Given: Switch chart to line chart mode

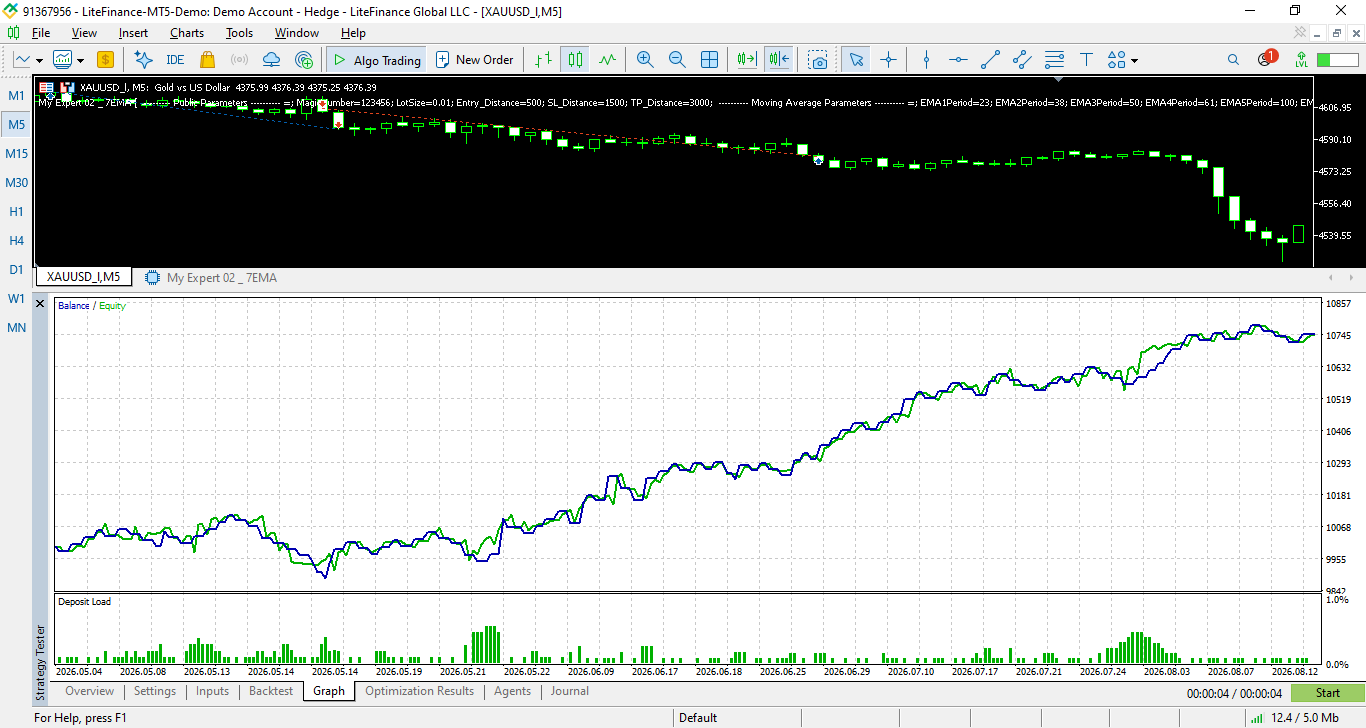Looking at the screenshot, I should [607, 60].
